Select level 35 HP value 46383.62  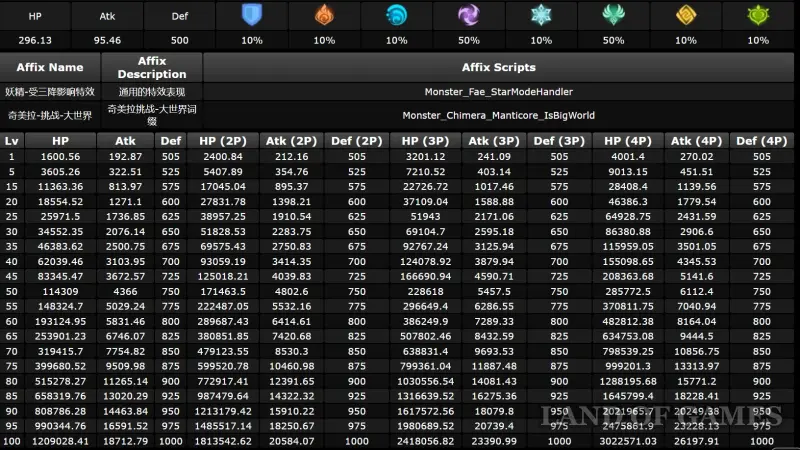[60, 246]
